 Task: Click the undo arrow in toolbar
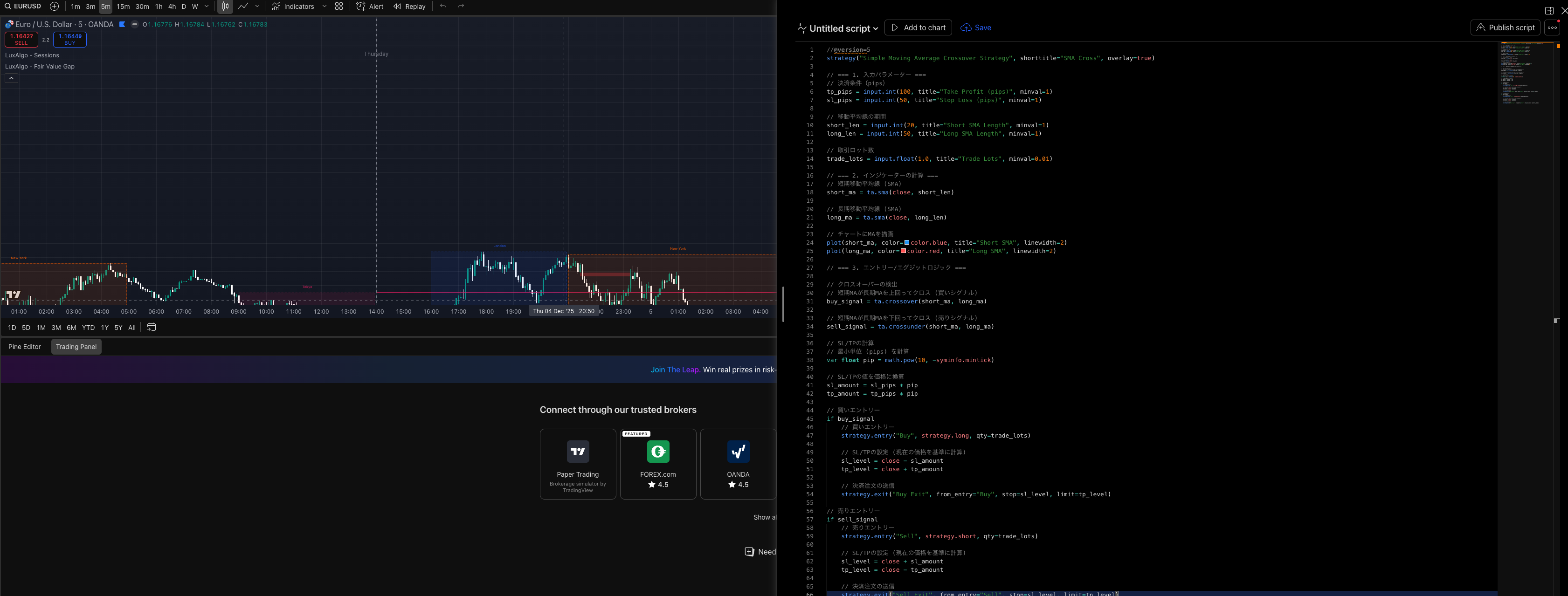pos(443,7)
